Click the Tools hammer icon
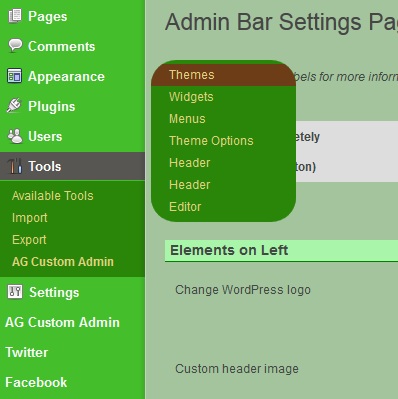Viewport: 398px width, 399px height. [x=15, y=166]
